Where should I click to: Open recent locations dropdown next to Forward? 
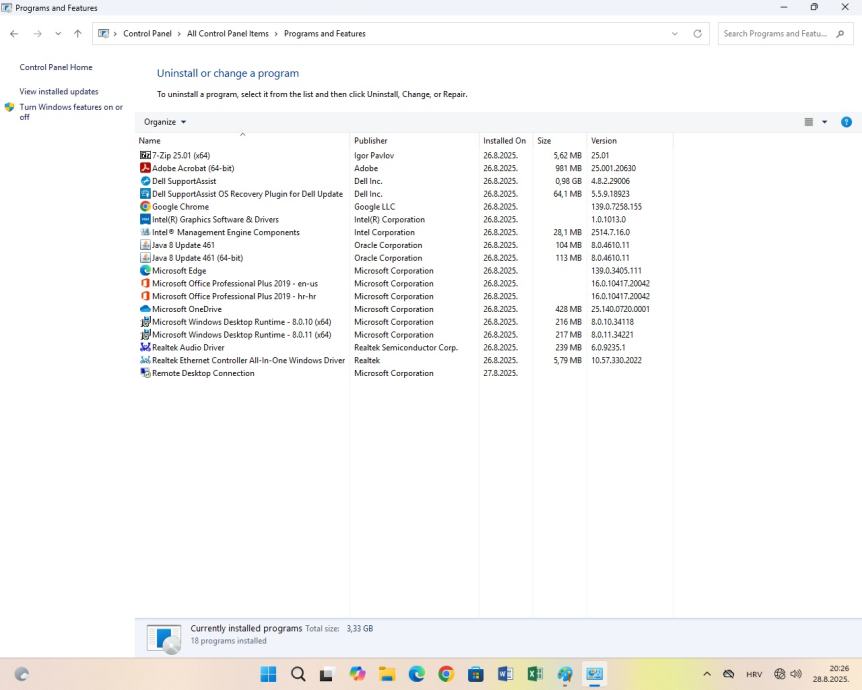pyautogui.click(x=58, y=34)
